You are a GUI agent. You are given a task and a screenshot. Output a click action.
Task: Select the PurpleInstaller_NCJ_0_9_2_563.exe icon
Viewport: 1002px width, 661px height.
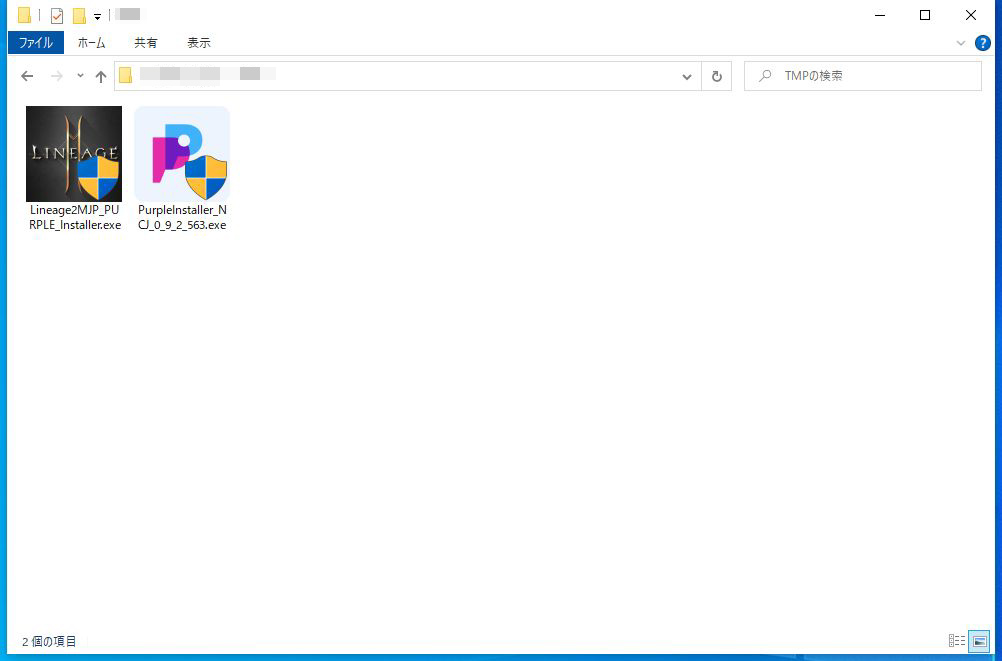pyautogui.click(x=182, y=153)
